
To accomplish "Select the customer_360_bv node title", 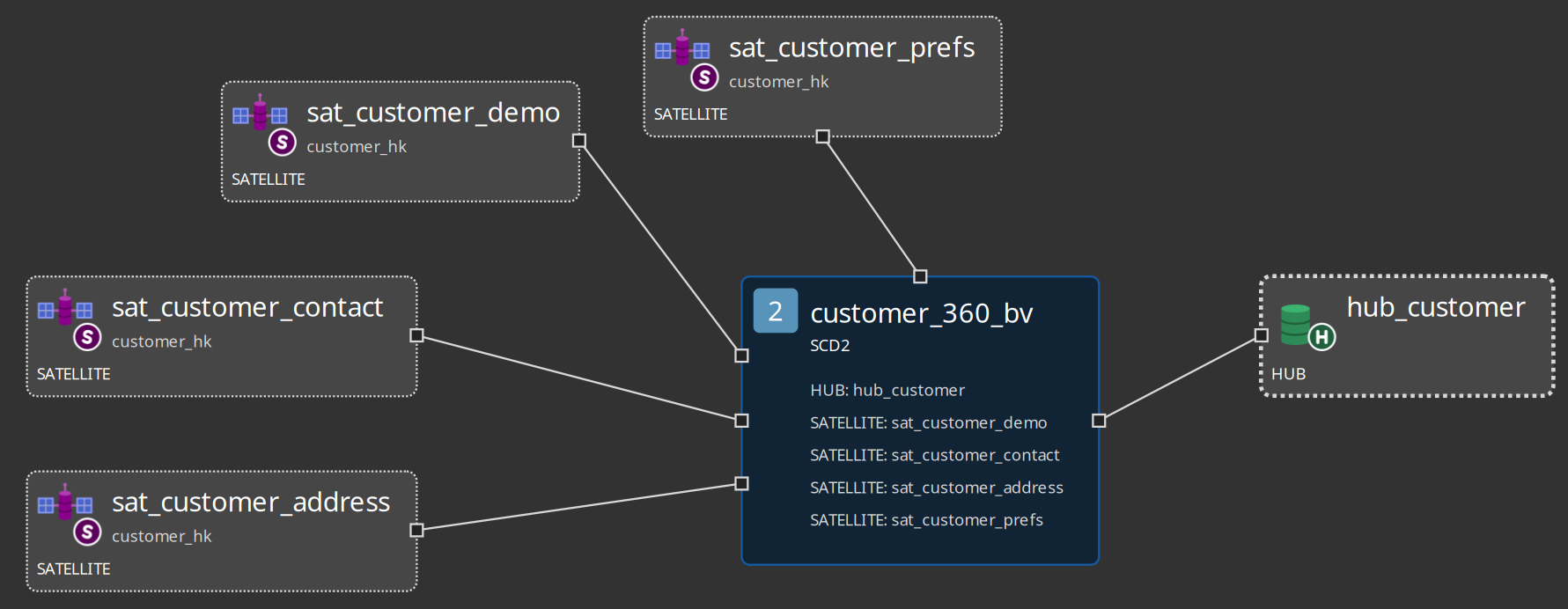I will click(x=922, y=313).
